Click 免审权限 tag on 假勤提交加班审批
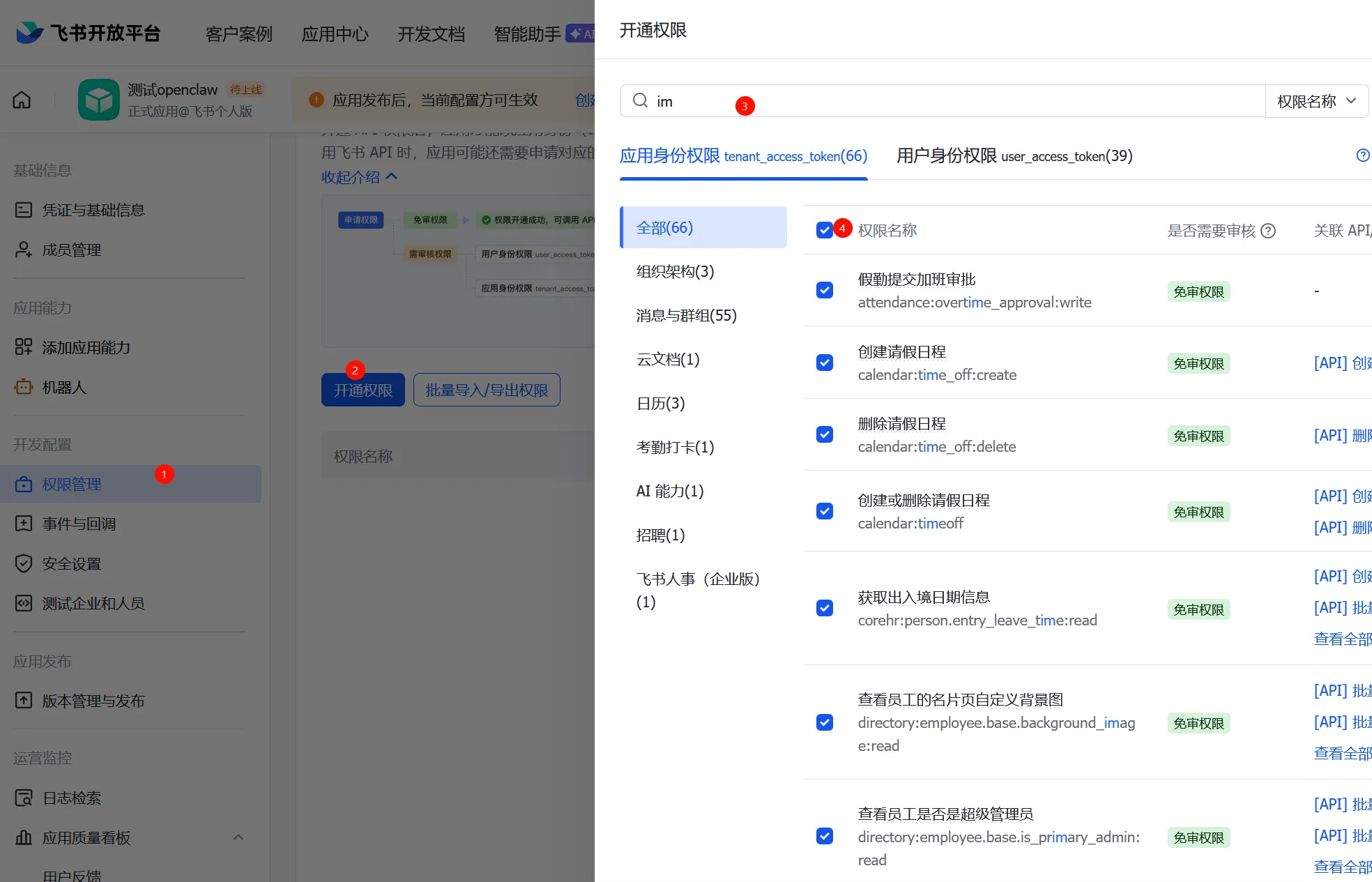 click(1198, 291)
